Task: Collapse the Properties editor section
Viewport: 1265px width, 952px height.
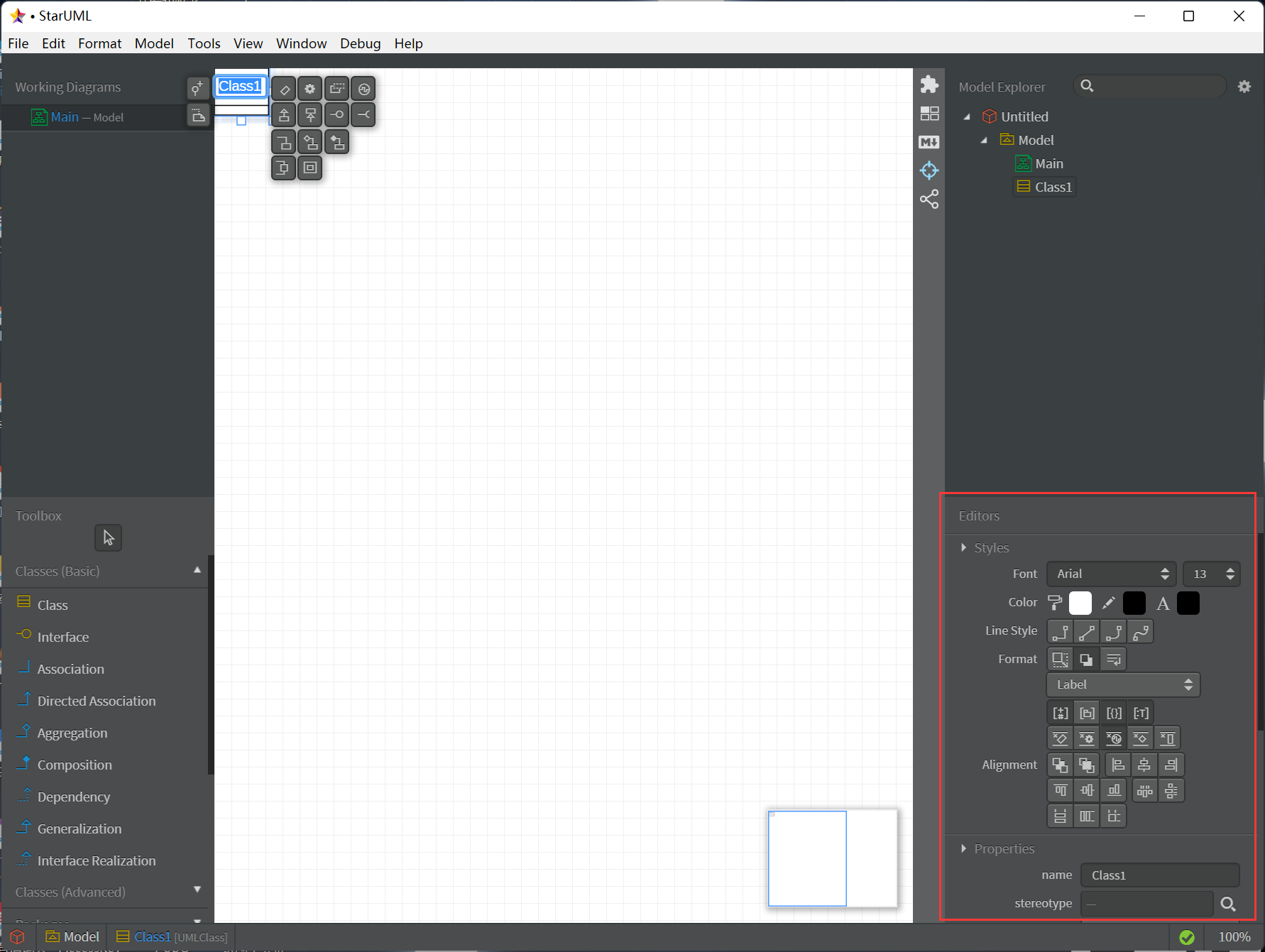Action: [x=963, y=849]
